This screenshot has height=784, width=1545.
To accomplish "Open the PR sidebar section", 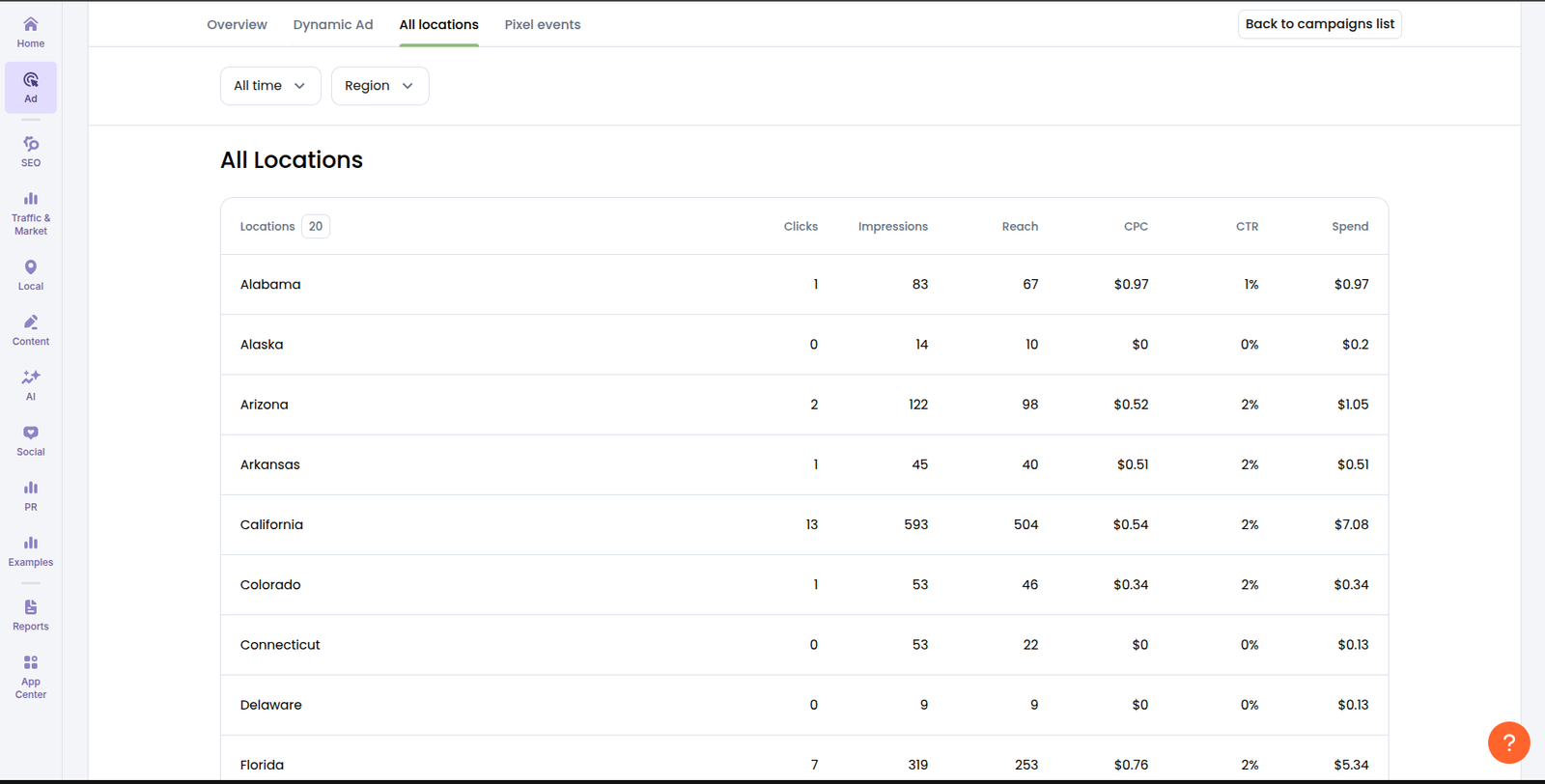I will [x=31, y=495].
